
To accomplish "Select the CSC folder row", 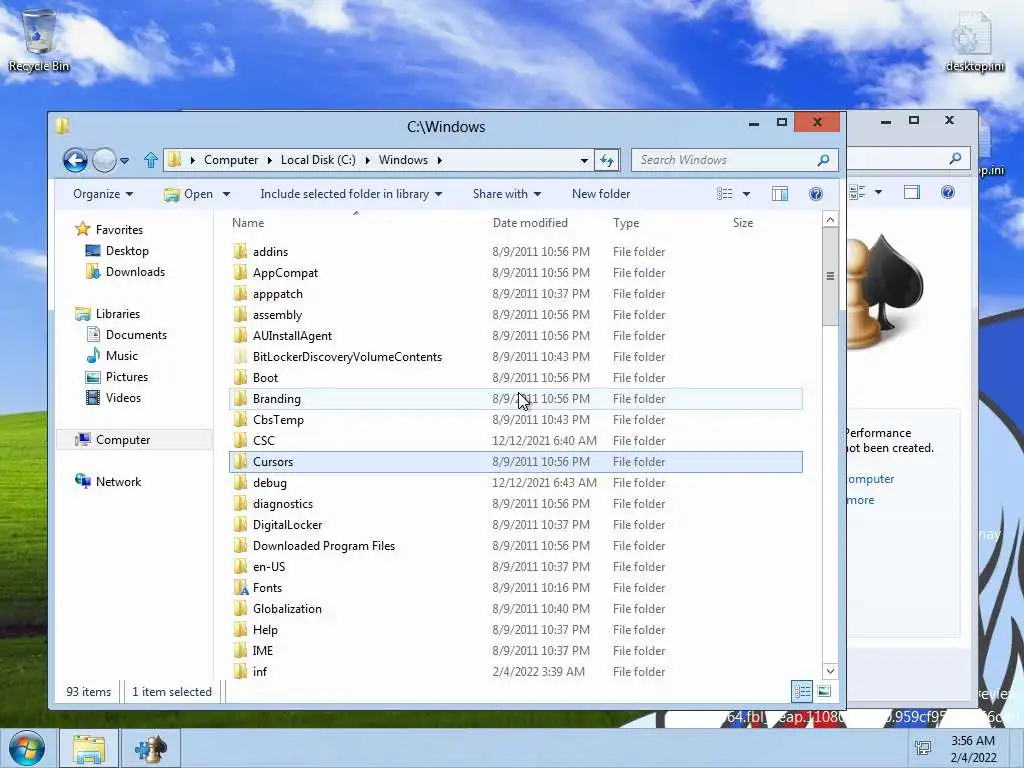I will tap(516, 441).
